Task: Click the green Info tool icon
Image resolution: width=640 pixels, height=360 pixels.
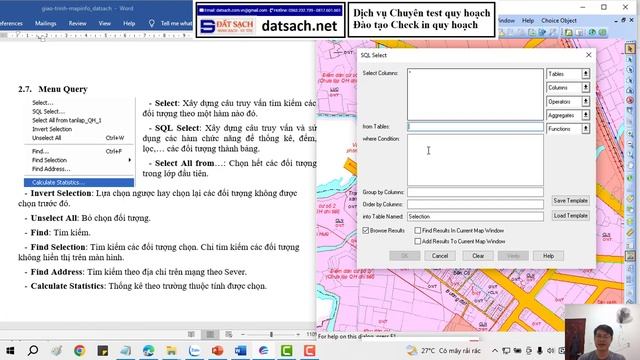Action: coord(630,178)
